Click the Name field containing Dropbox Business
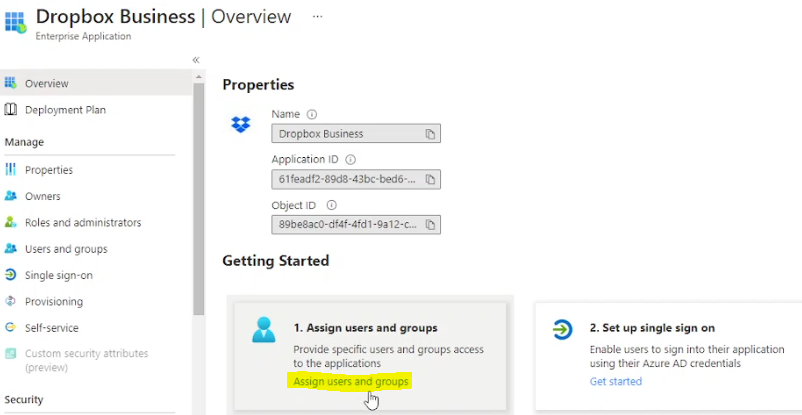The height and width of the screenshot is (415, 802). coord(356,134)
